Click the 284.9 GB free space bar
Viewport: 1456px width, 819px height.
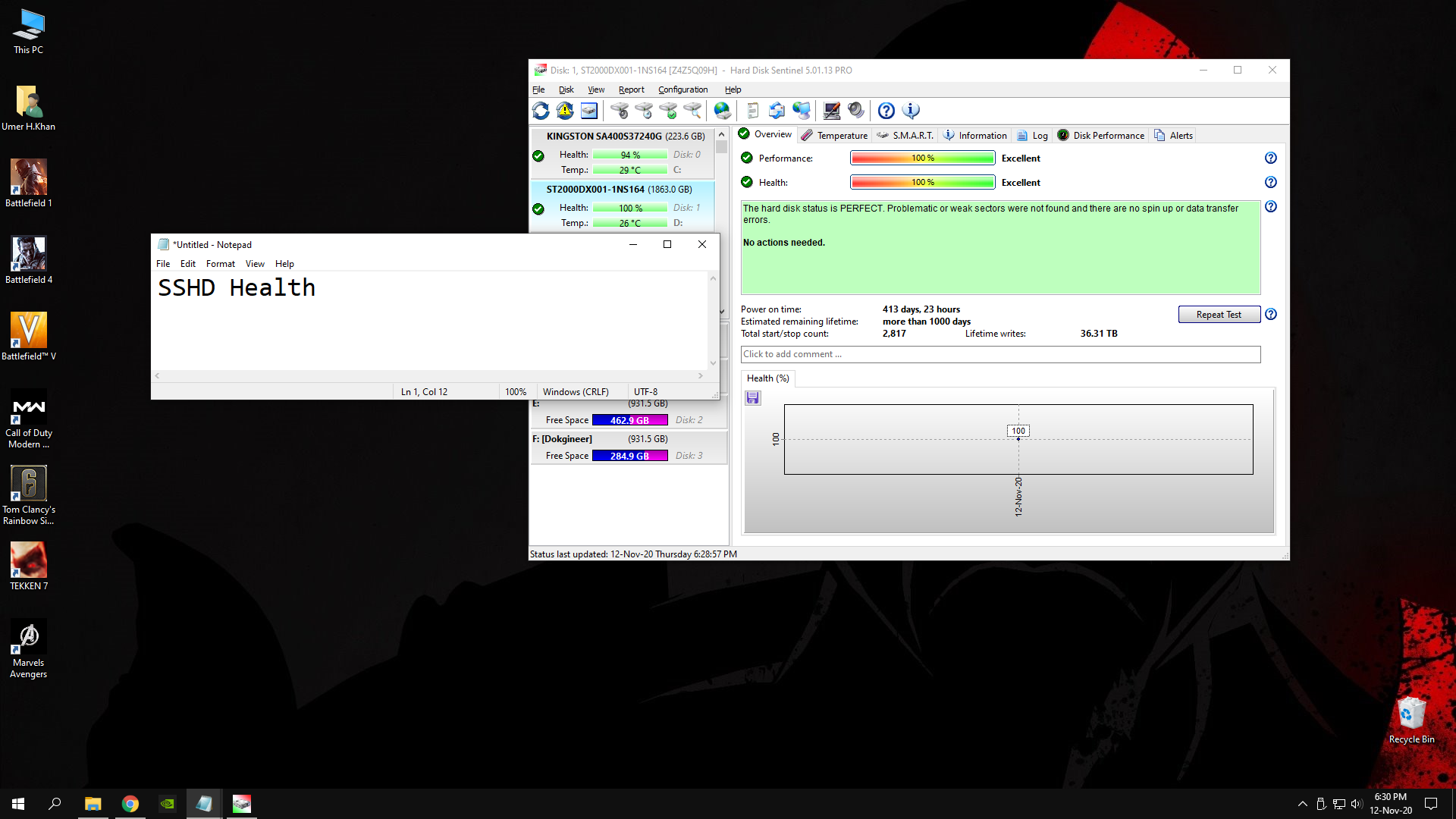[629, 456]
